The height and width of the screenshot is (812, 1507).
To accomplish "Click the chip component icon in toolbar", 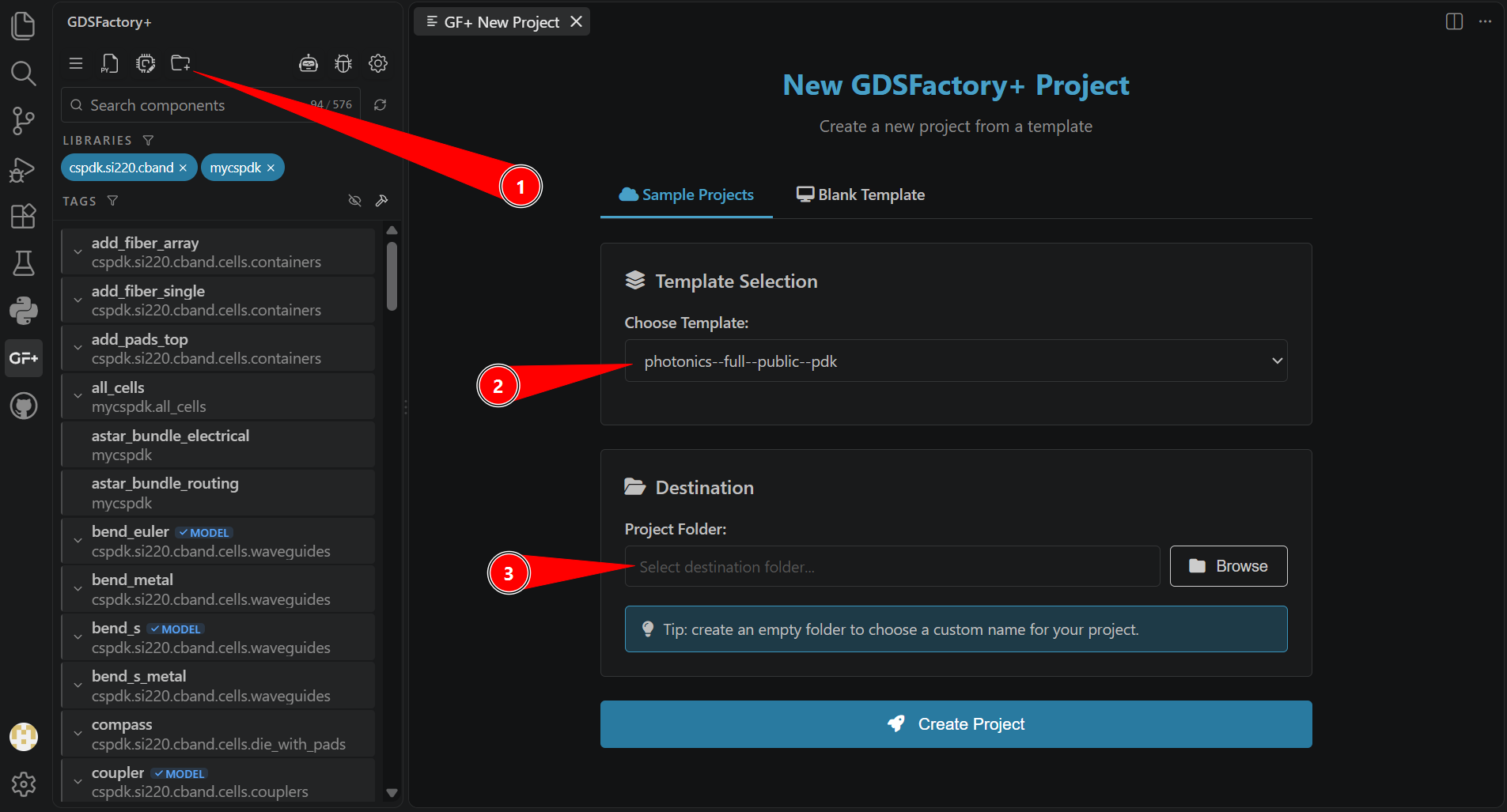I will point(146,63).
